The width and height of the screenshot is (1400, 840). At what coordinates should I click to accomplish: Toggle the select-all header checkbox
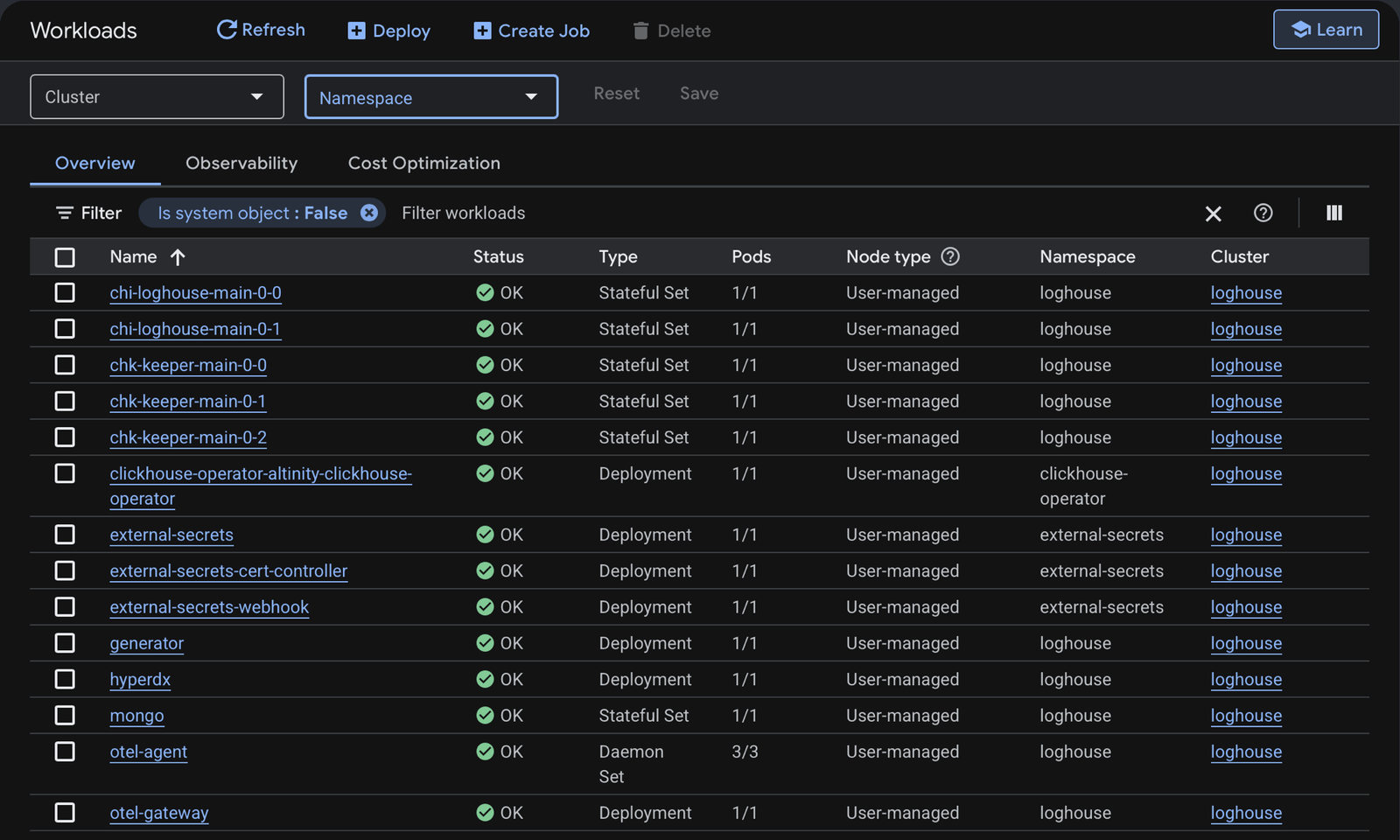(65, 257)
